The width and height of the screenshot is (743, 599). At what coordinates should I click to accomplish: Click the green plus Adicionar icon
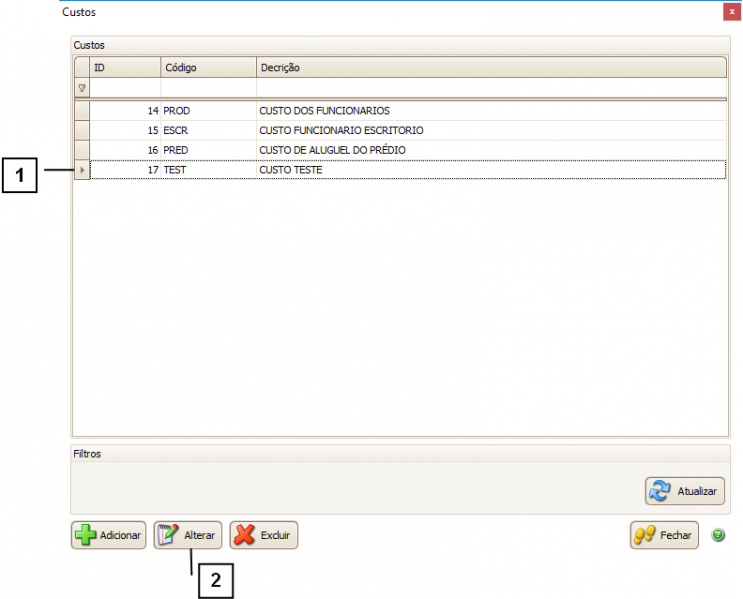coord(86,536)
